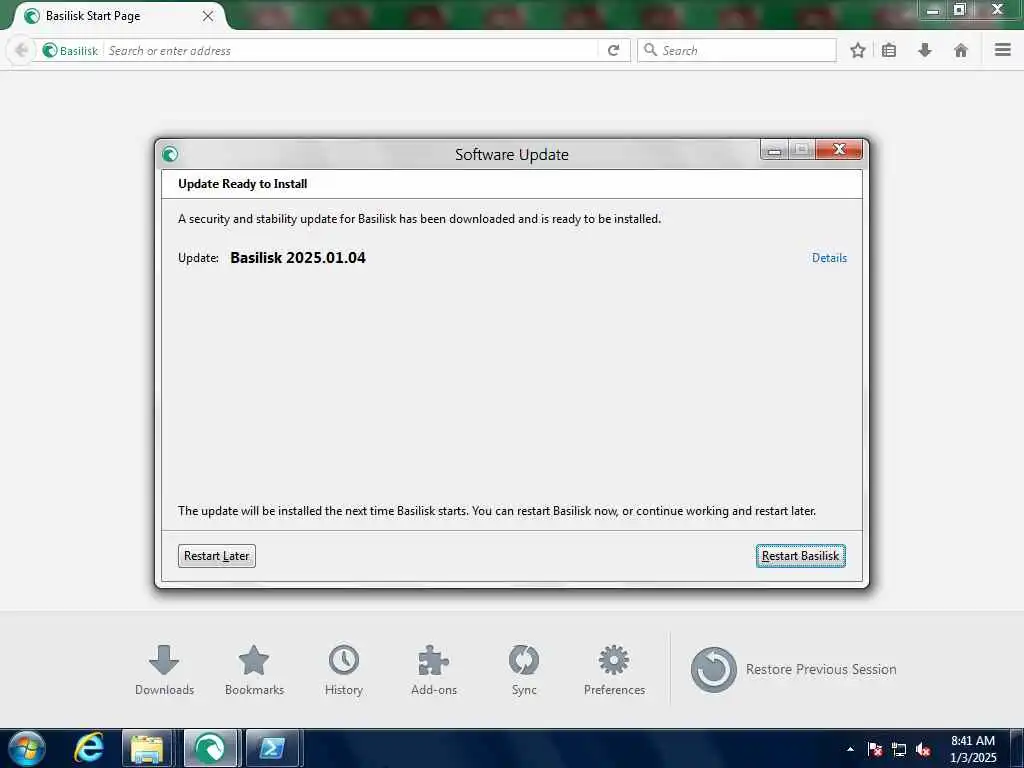
Task: Reload the page with the refresh icon
Action: pos(613,50)
